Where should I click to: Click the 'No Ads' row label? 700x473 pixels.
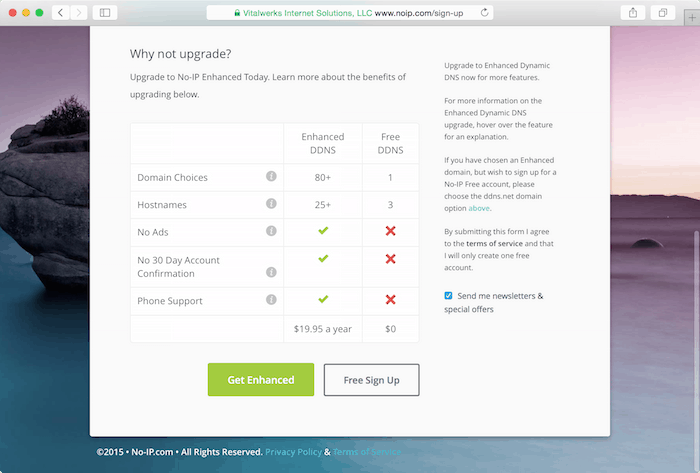[x=153, y=232]
